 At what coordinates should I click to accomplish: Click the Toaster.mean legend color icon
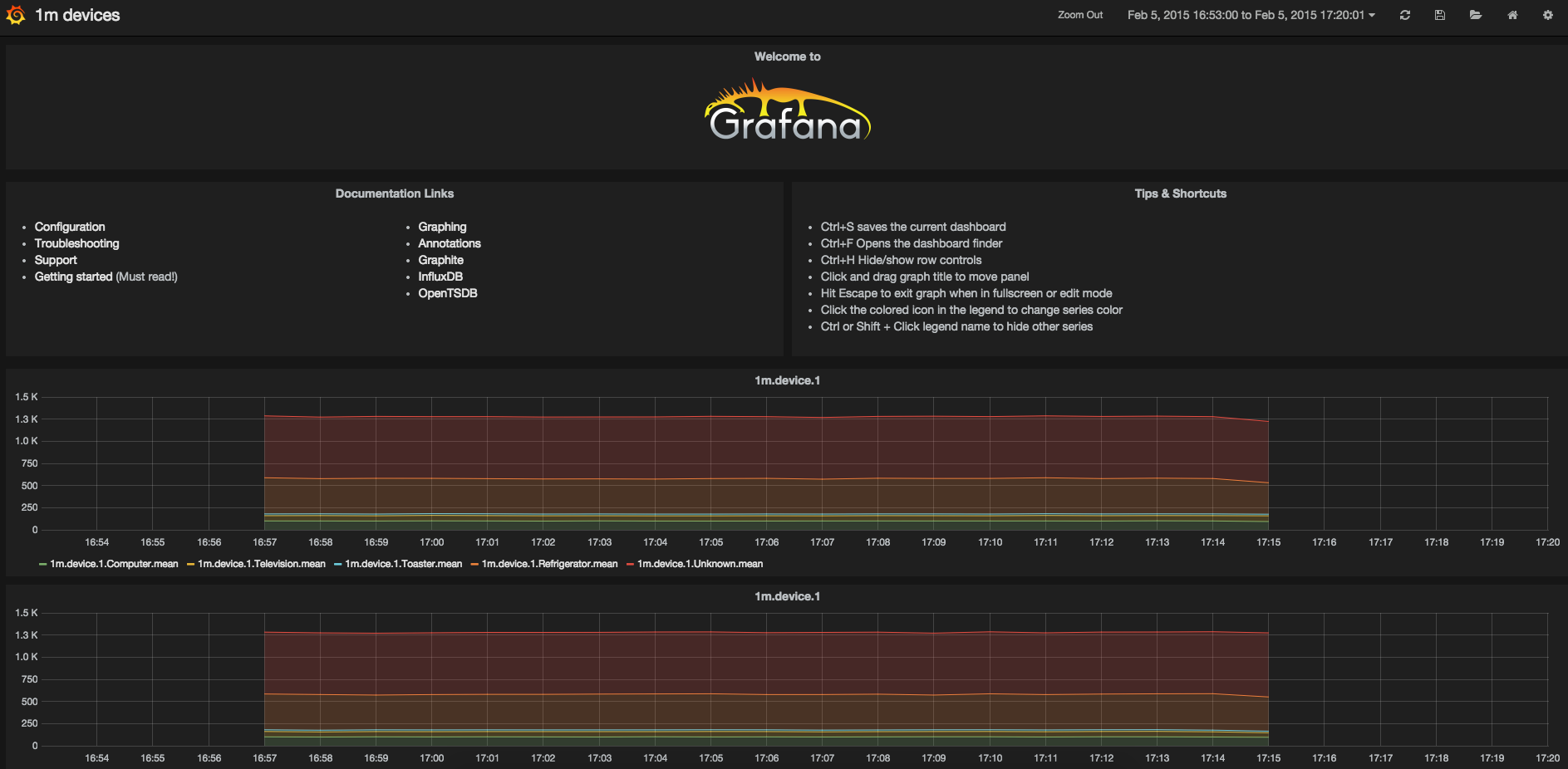(338, 565)
